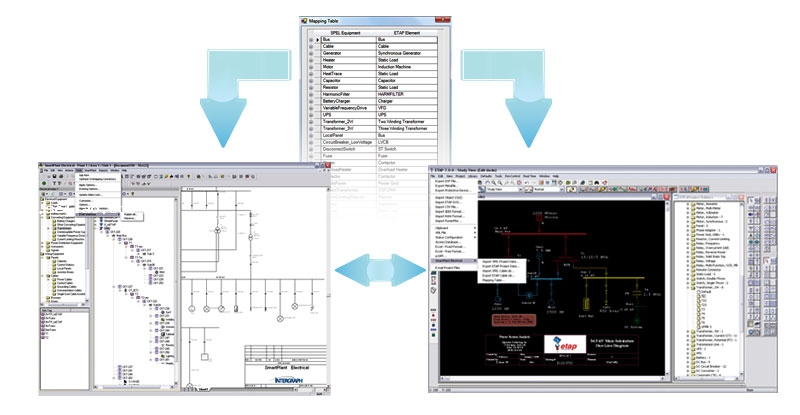This screenshot has height=415, width=800.
Task: Select the red Main Bus in ETAP diagram
Action: [x=544, y=234]
